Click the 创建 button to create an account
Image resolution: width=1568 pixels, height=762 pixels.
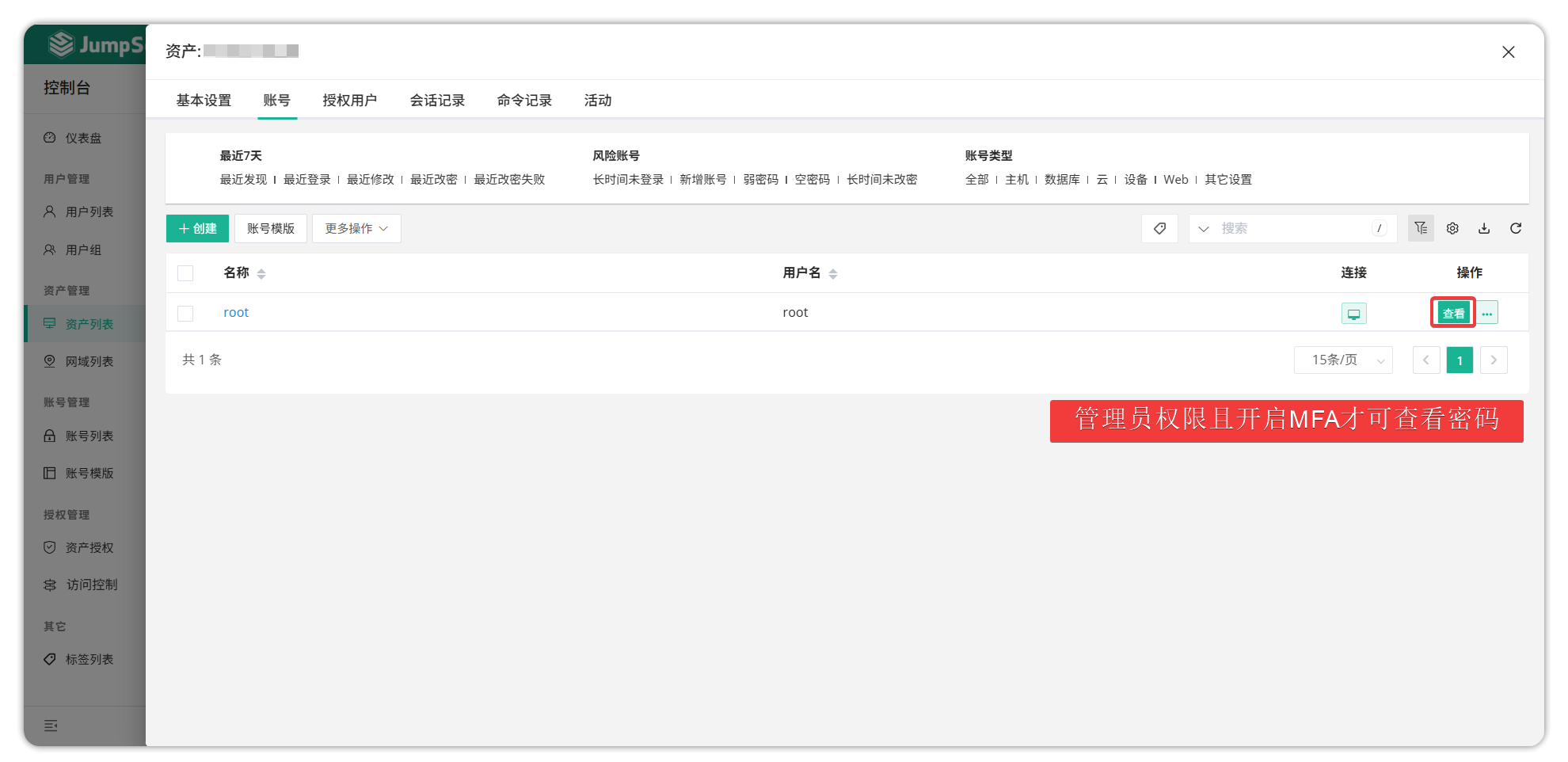(x=197, y=228)
